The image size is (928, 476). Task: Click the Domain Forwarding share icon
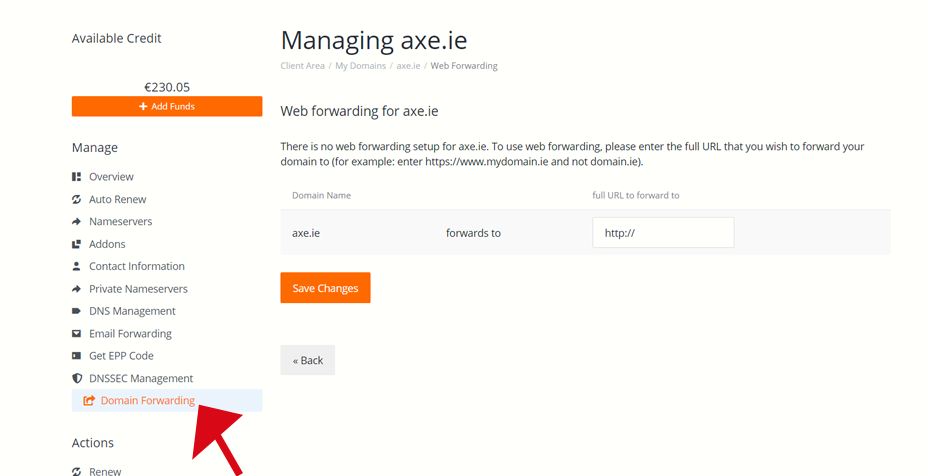click(x=89, y=401)
